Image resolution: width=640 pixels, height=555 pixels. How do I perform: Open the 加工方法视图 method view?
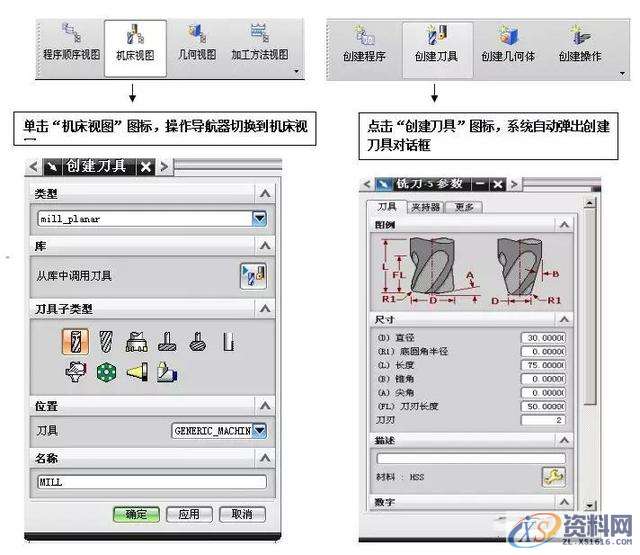tap(260, 43)
